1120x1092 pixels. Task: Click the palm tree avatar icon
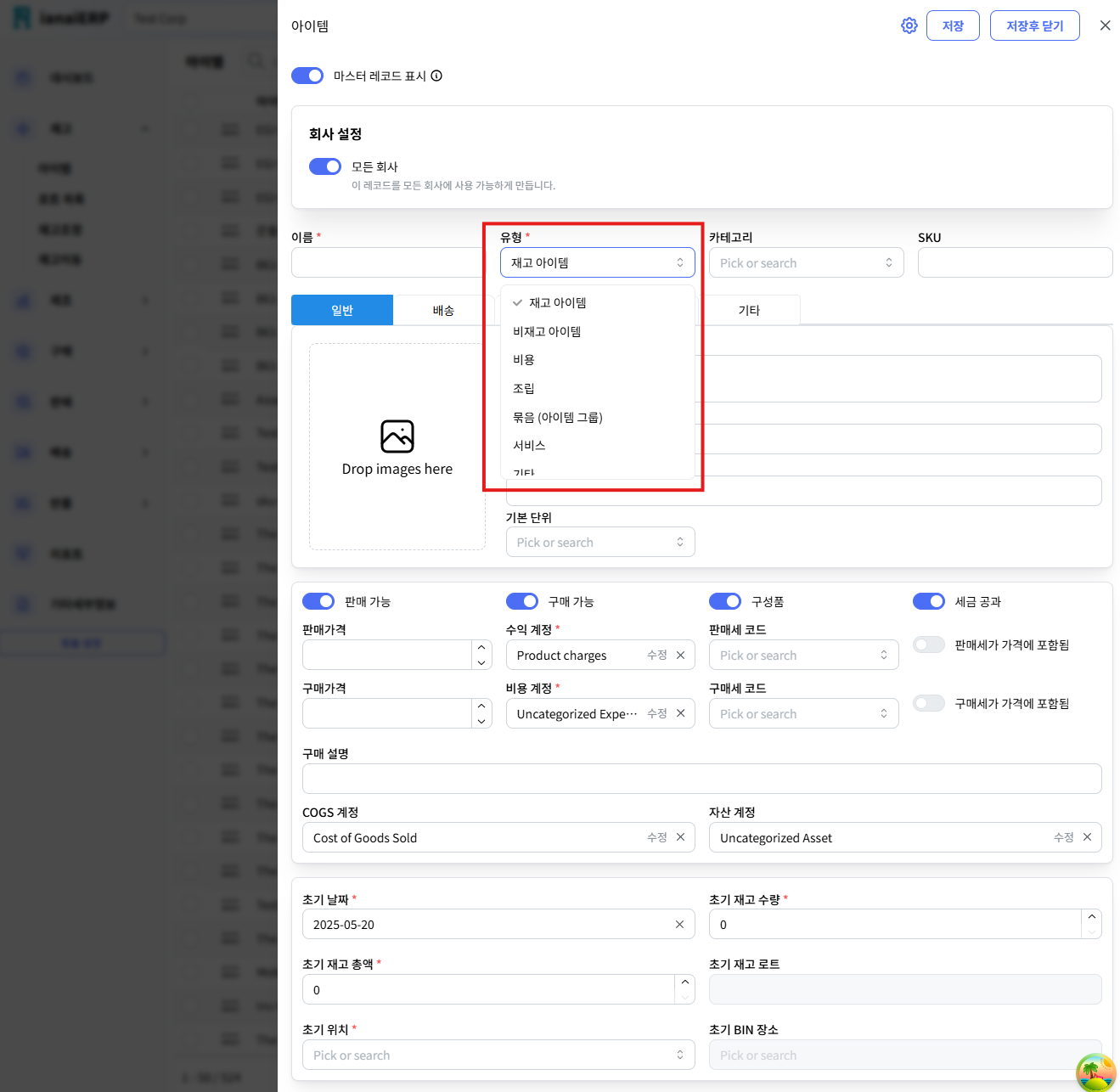[x=1095, y=1072]
